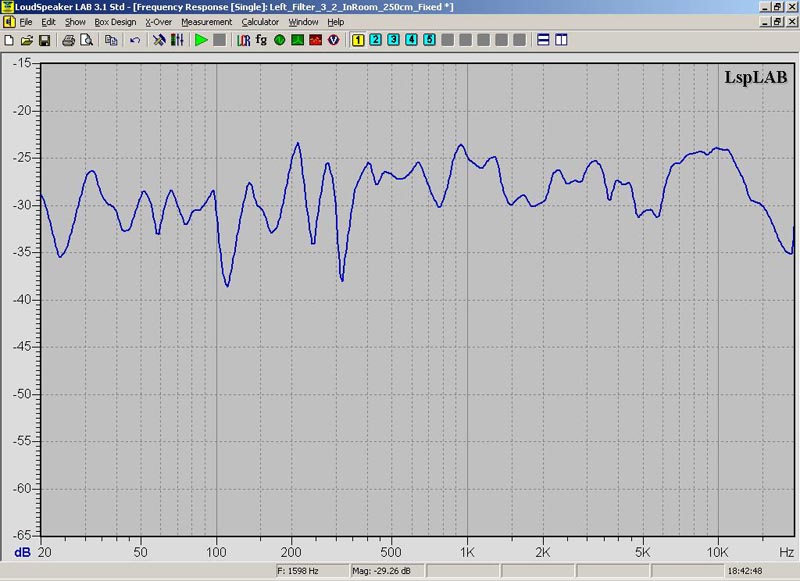The height and width of the screenshot is (581, 800).
Task: Open the mixer sliders settings icon
Action: pos(177,40)
